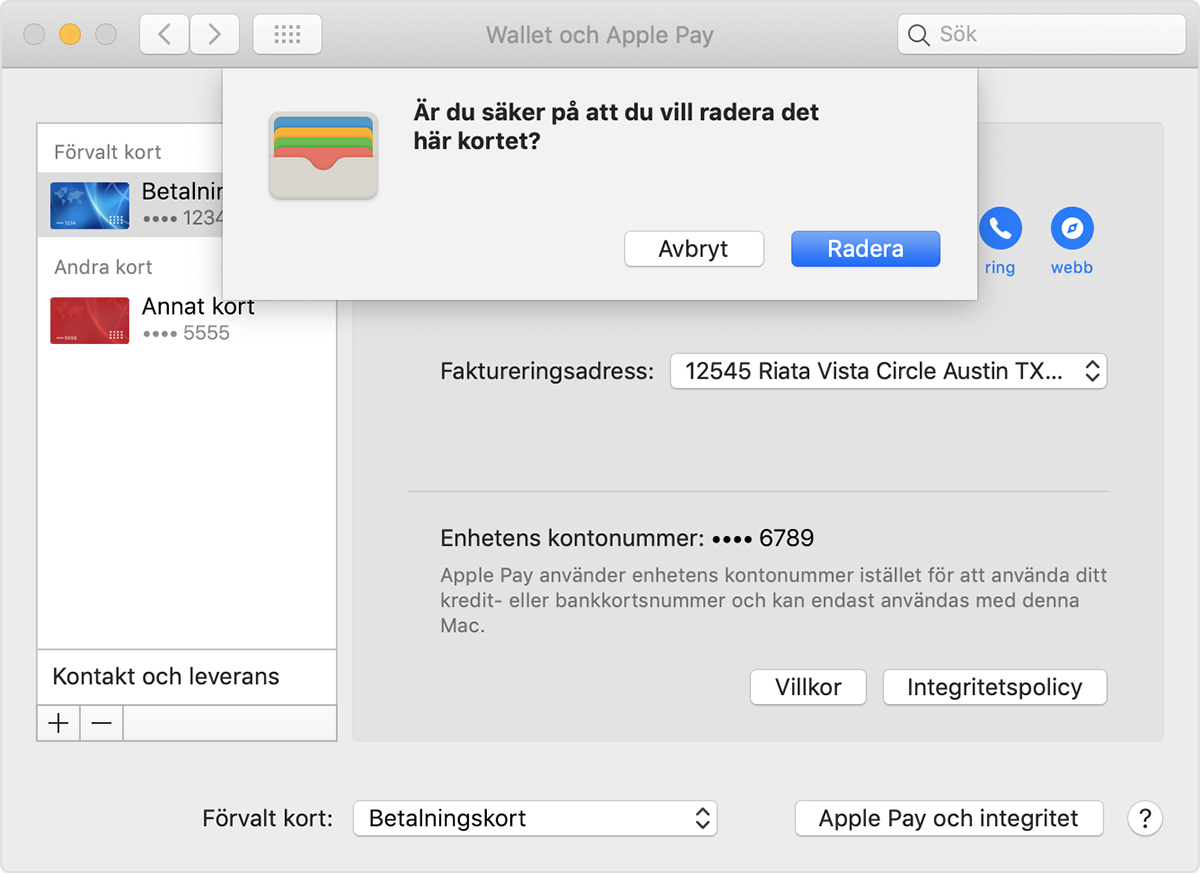Viewport: 1200px width, 874px height.
Task: Click the back navigation arrow
Action: pos(164,35)
